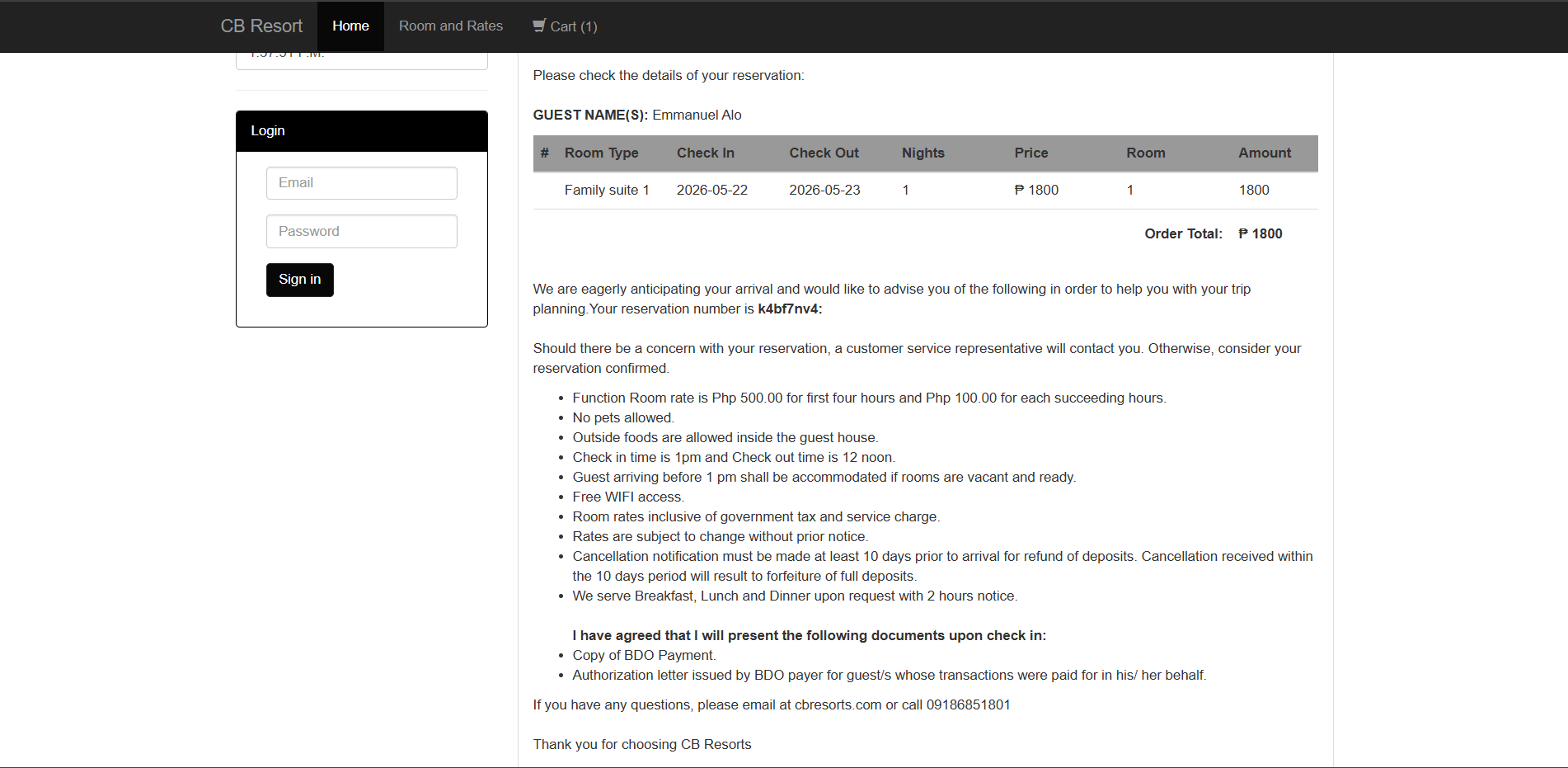
Task: Open the Cart (1) menu item
Action: click(565, 26)
